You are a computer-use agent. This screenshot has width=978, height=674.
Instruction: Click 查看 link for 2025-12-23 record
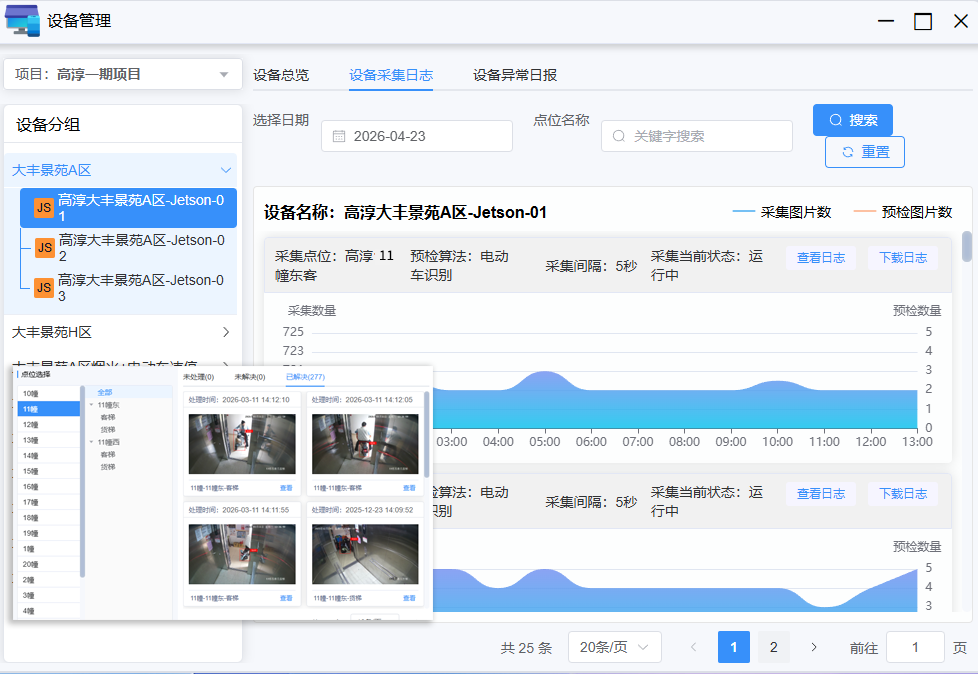tap(409, 598)
